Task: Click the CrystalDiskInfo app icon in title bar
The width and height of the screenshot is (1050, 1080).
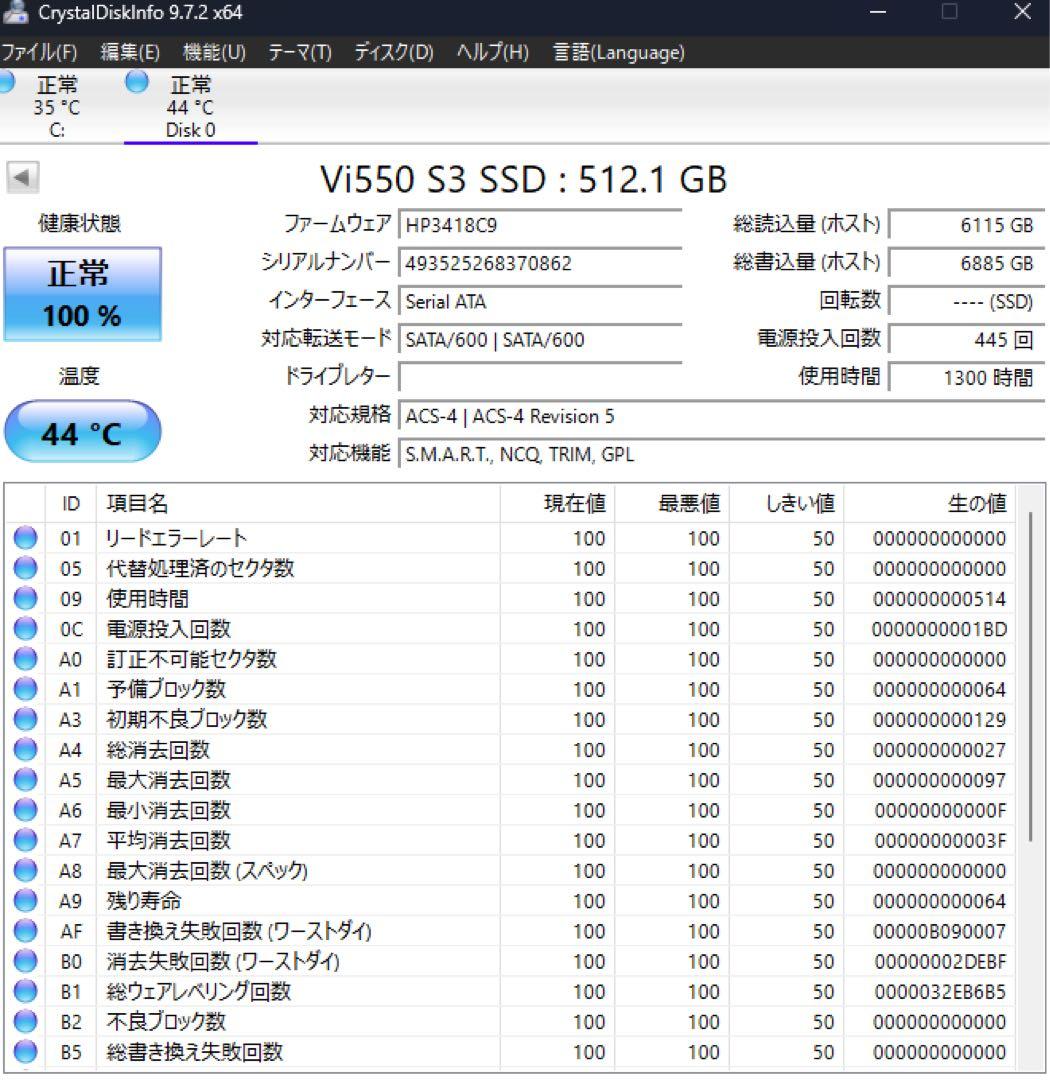Action: pyautogui.click(x=15, y=12)
